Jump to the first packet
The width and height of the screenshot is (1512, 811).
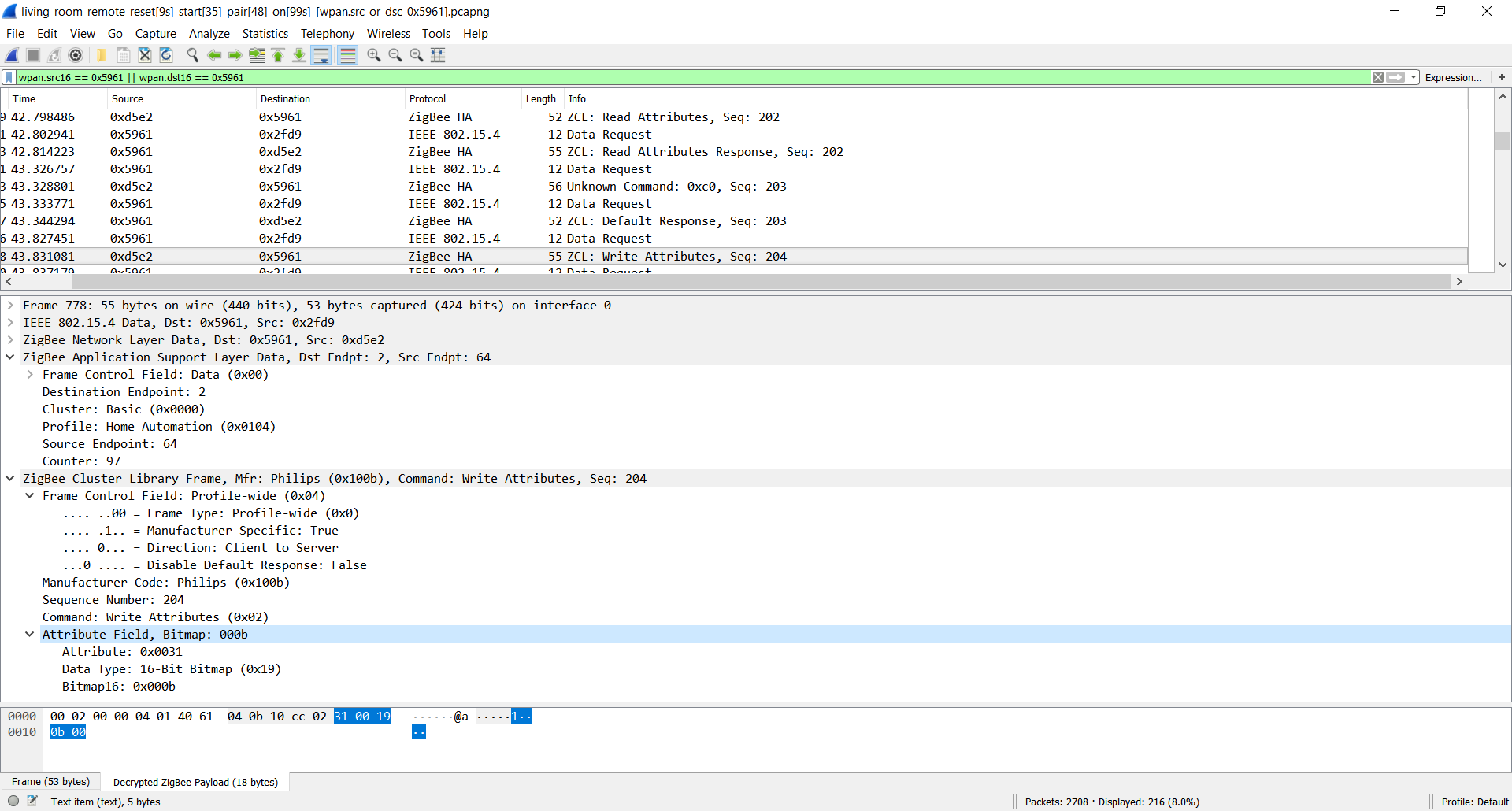pos(278,55)
